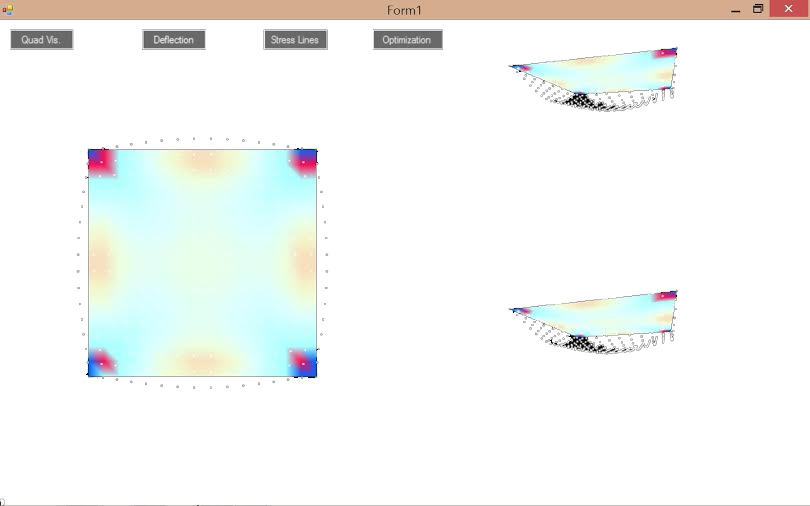Click the Form1 title text
This screenshot has width=810, height=506.
click(404, 9)
